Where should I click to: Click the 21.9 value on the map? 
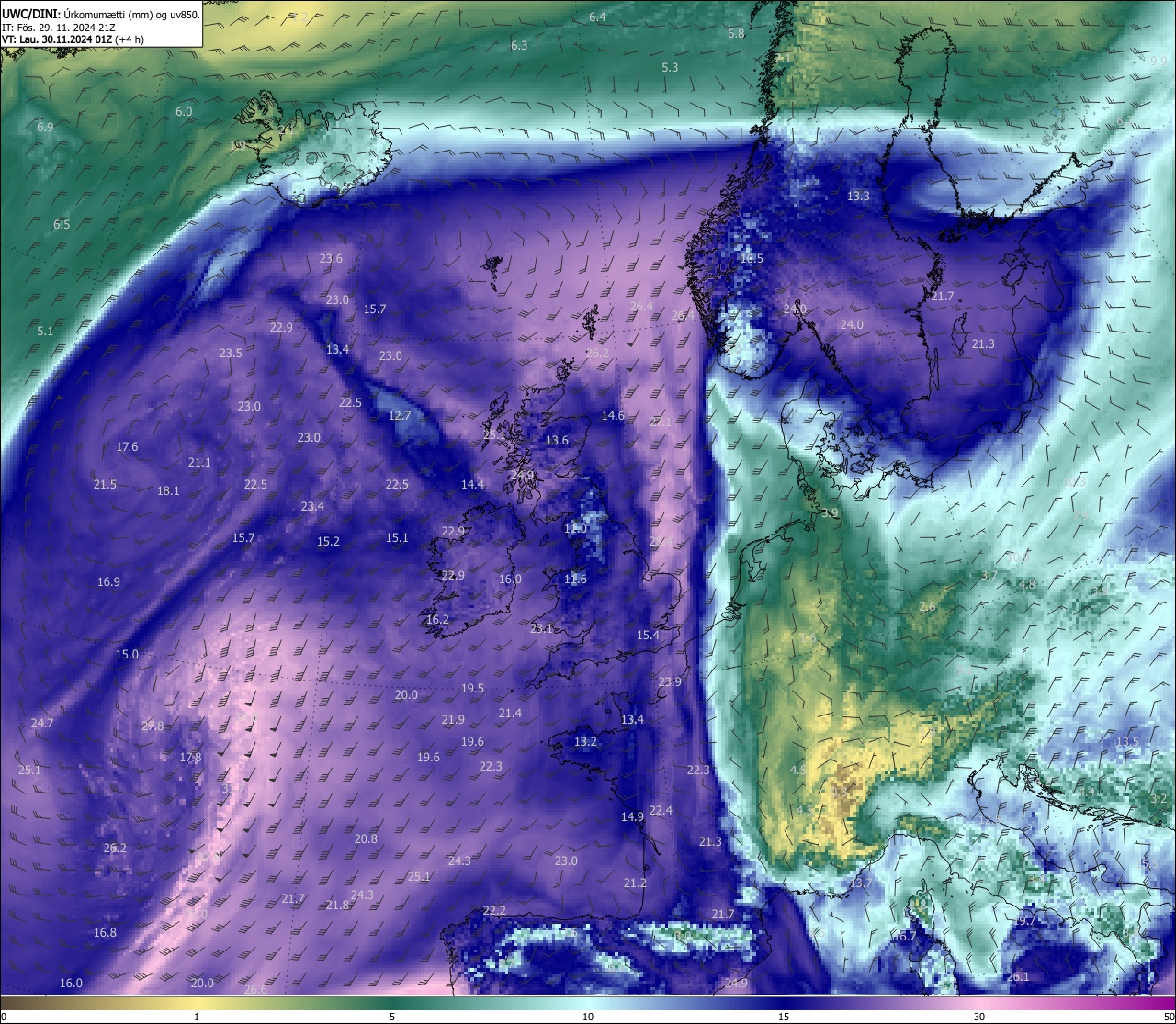pos(453,720)
